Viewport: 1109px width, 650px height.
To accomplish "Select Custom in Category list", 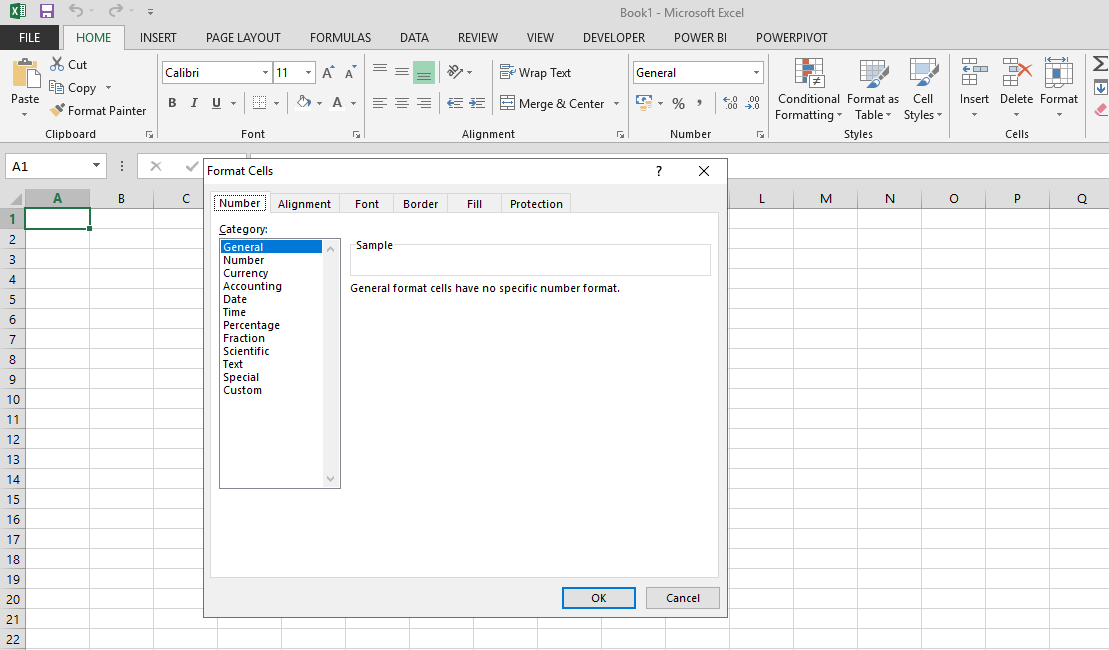I will tap(242, 390).
